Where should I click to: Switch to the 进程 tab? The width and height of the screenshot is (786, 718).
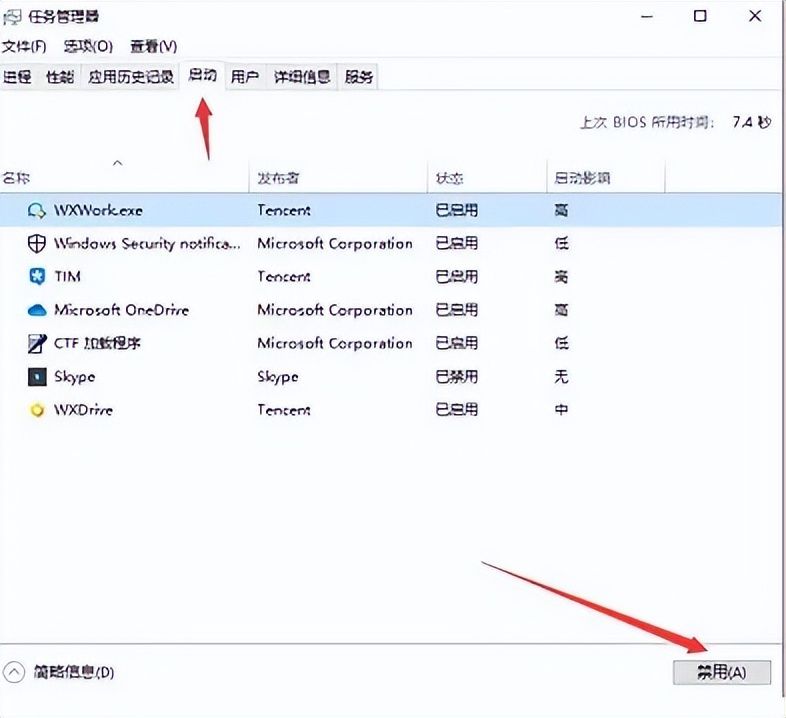(x=18, y=77)
